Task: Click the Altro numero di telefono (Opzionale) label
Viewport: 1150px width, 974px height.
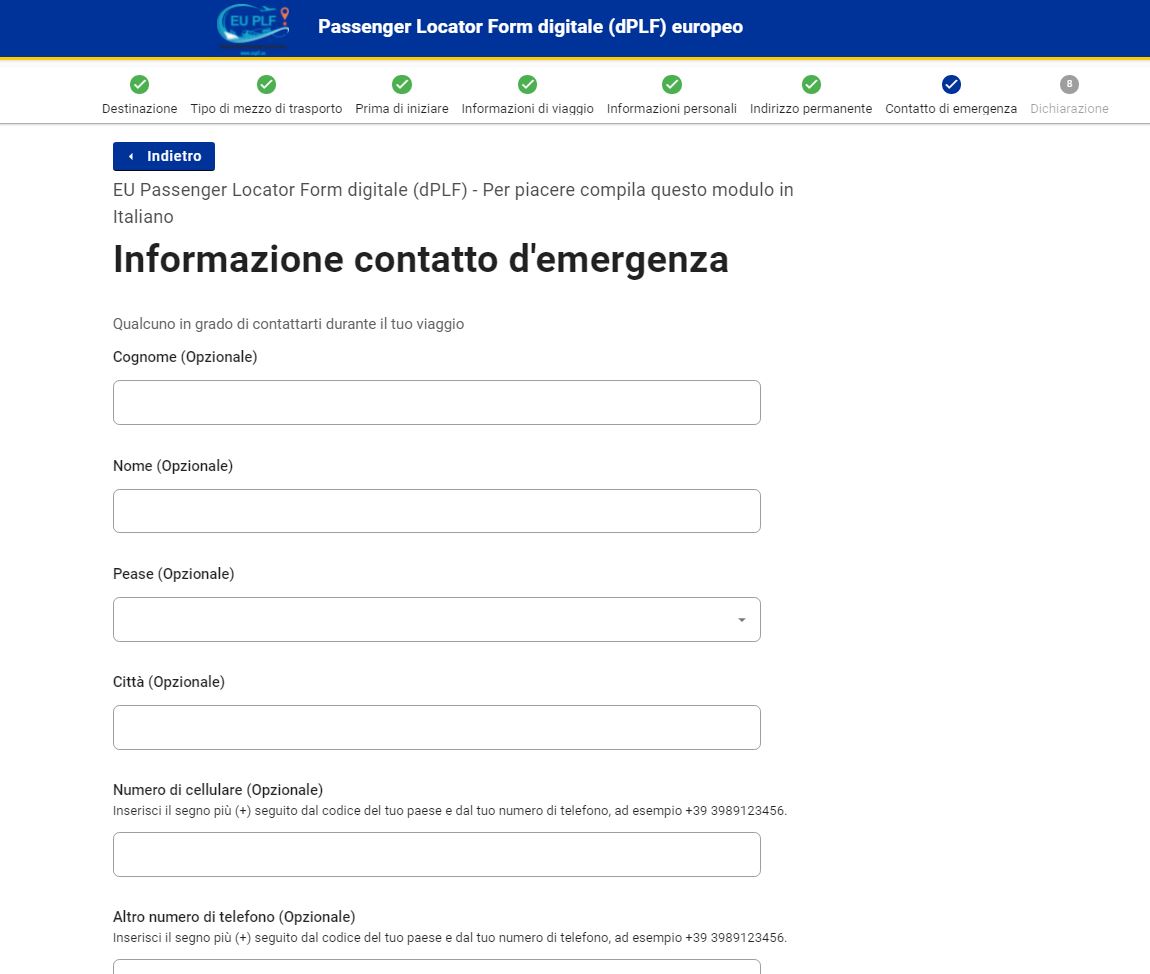Action: pos(234,917)
